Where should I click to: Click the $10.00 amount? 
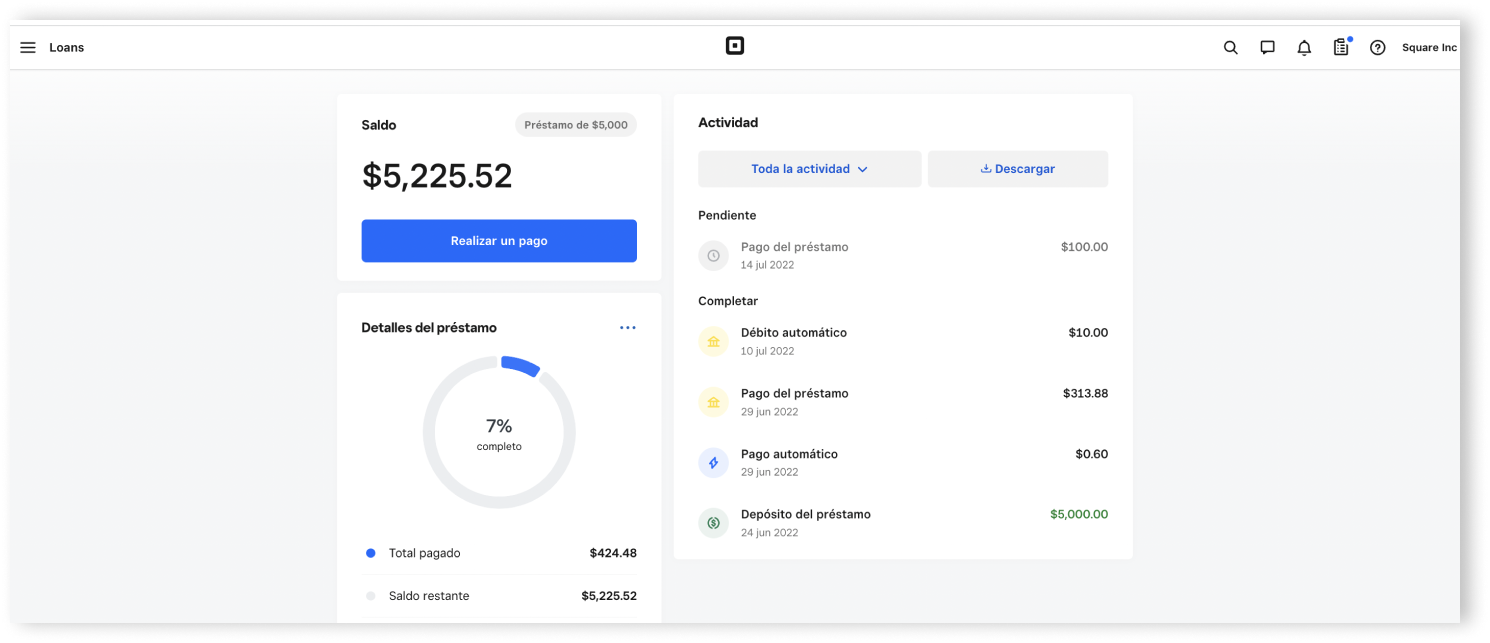[x=1088, y=333]
